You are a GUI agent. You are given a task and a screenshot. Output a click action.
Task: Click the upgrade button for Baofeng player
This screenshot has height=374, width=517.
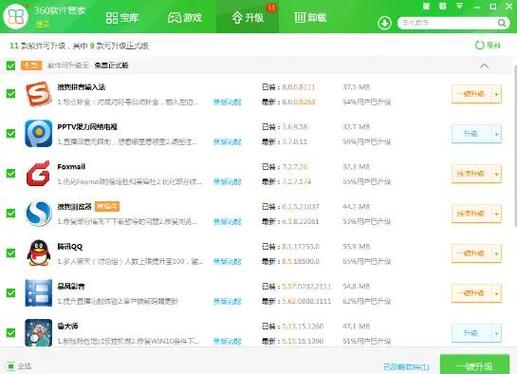pyautogui.click(x=471, y=293)
